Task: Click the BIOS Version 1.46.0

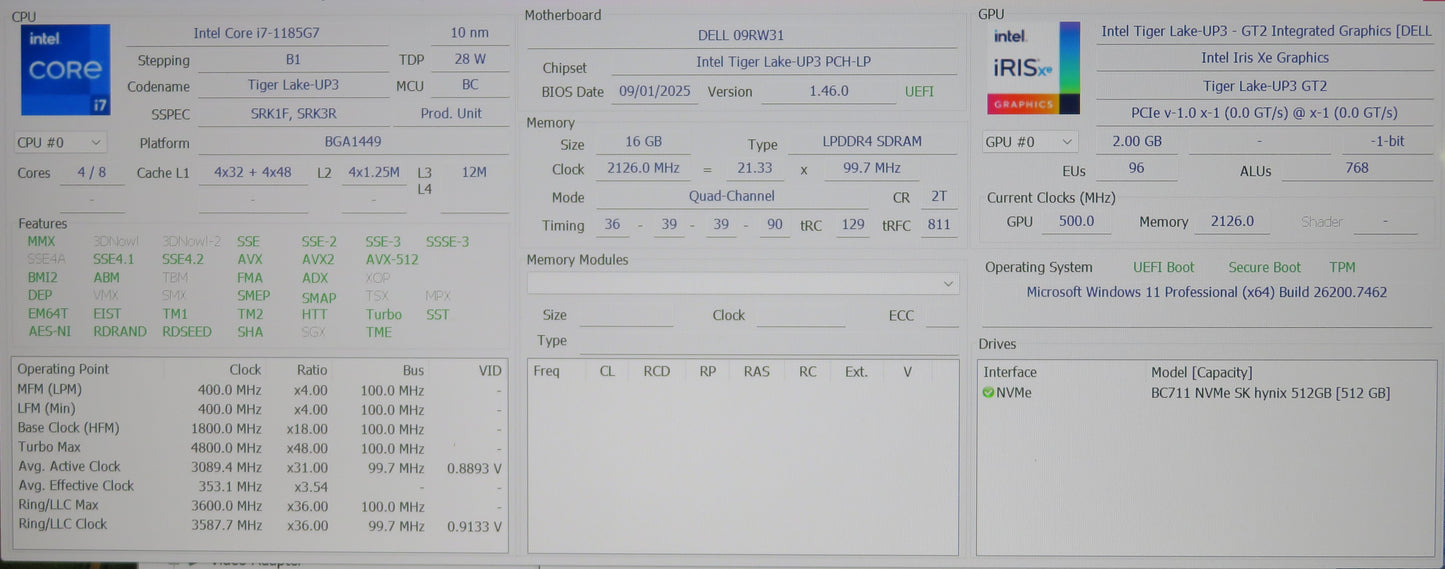Action: 828,91
